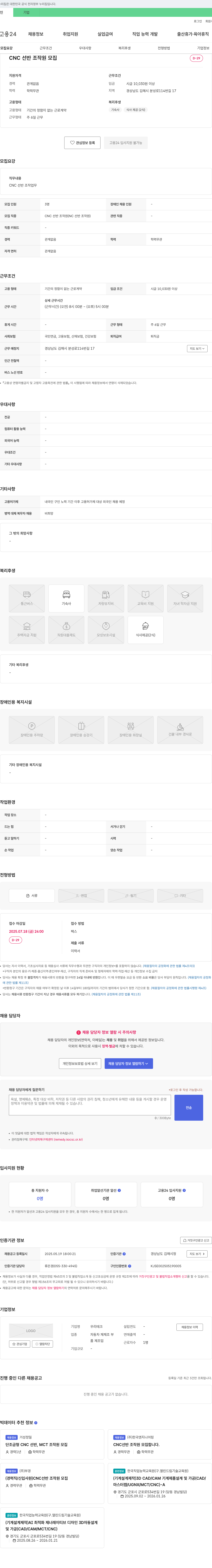
Task: Select the 면접 screening method tile
Action: point(81,895)
